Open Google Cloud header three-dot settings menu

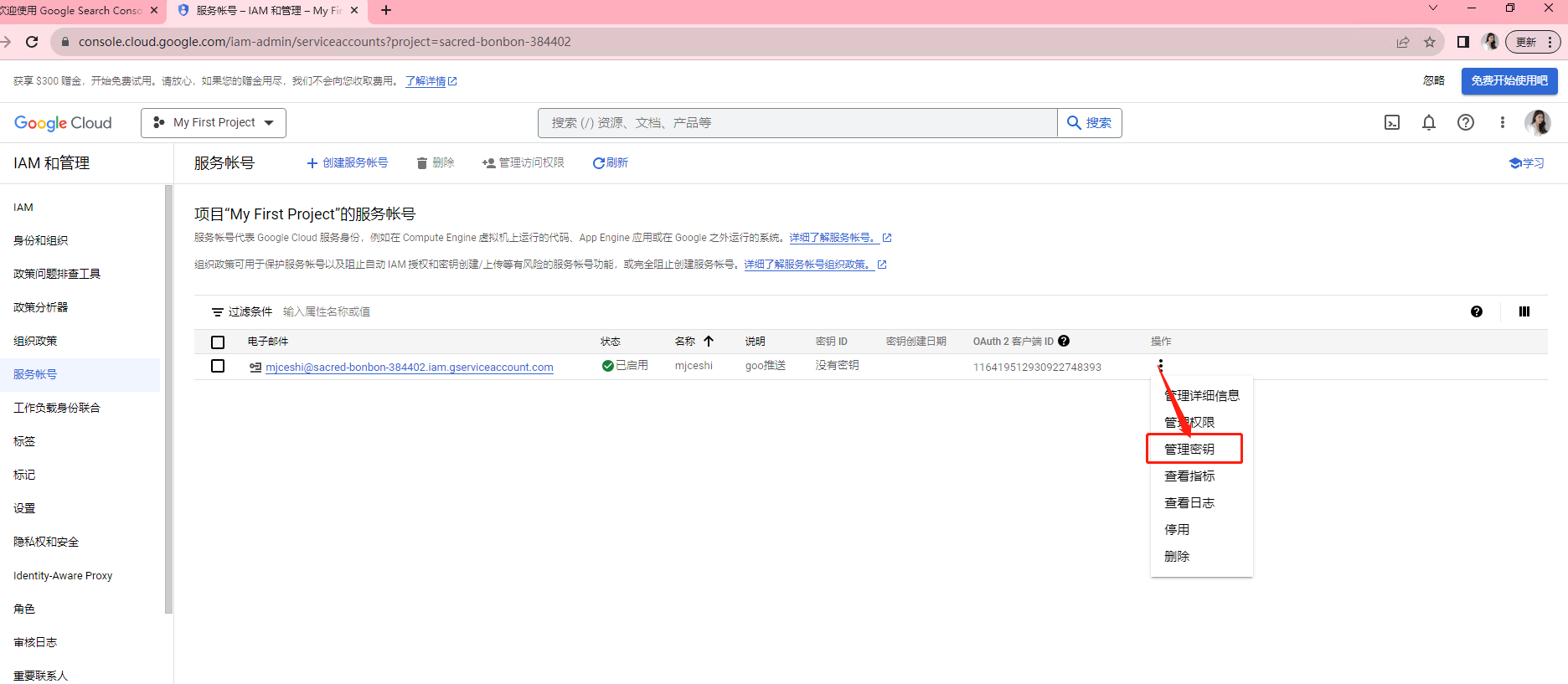(x=1503, y=123)
